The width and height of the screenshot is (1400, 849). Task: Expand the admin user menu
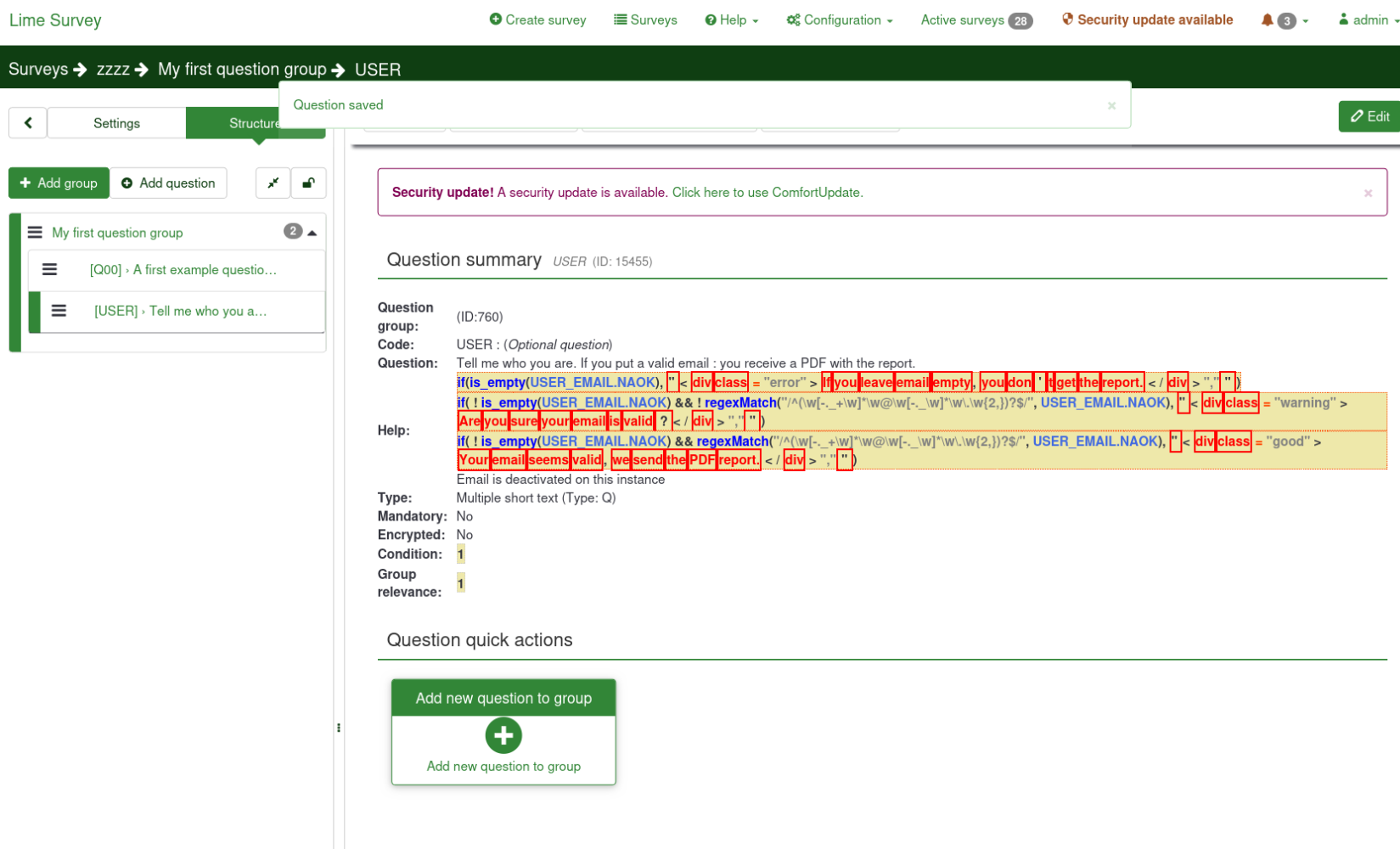pos(1368,20)
